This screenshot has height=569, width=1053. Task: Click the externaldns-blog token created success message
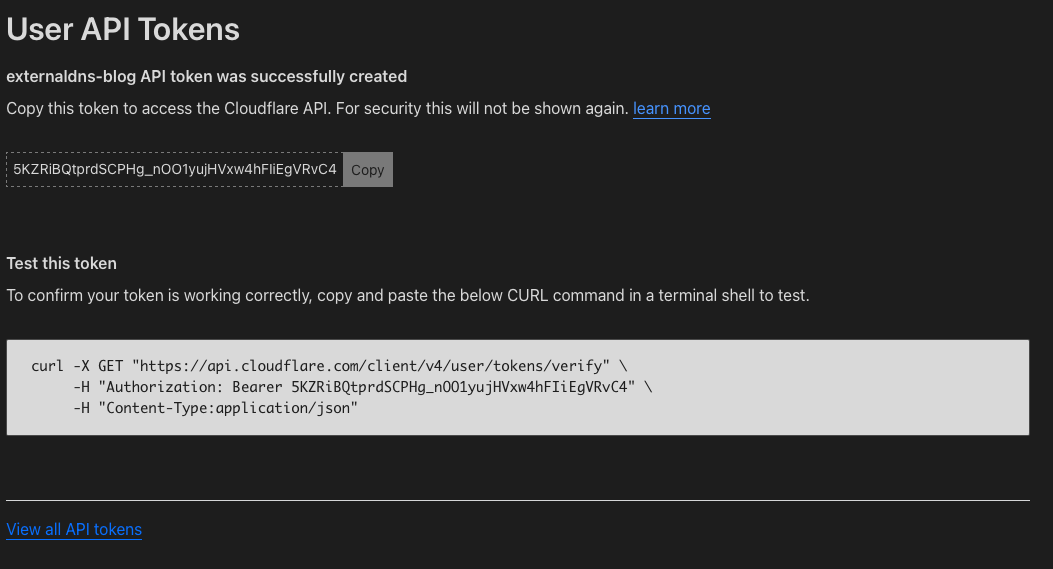click(x=206, y=77)
